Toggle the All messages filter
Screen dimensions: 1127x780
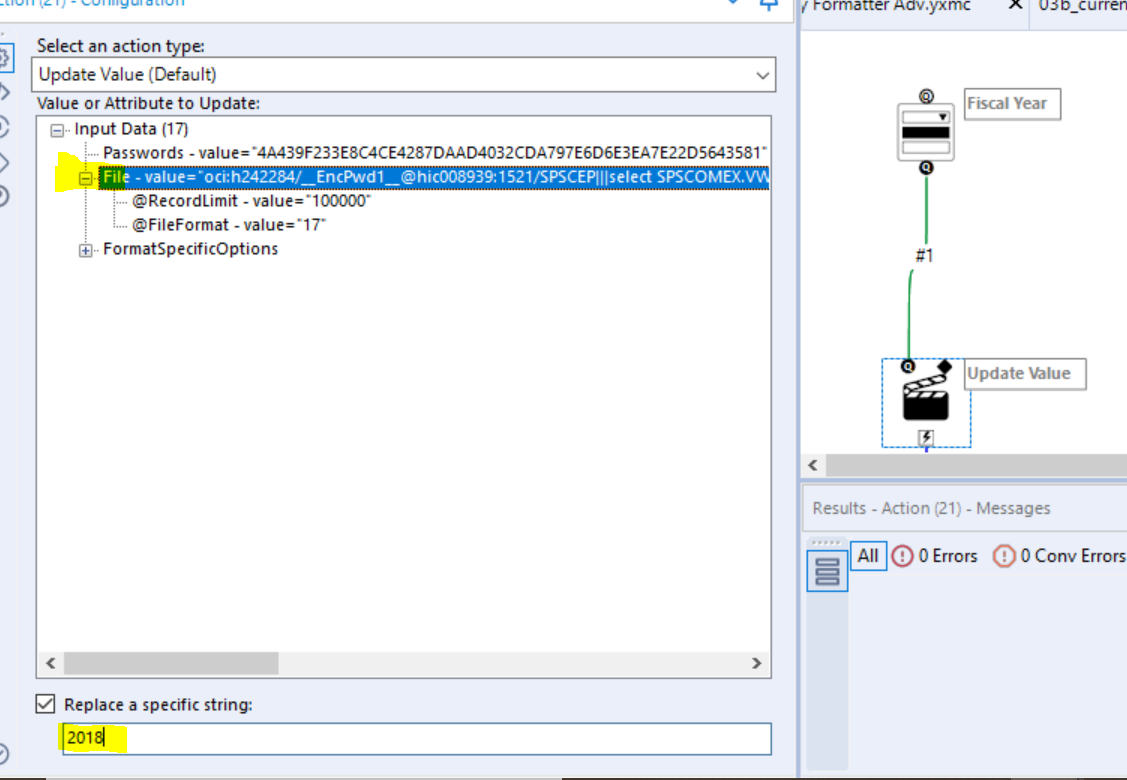point(867,556)
